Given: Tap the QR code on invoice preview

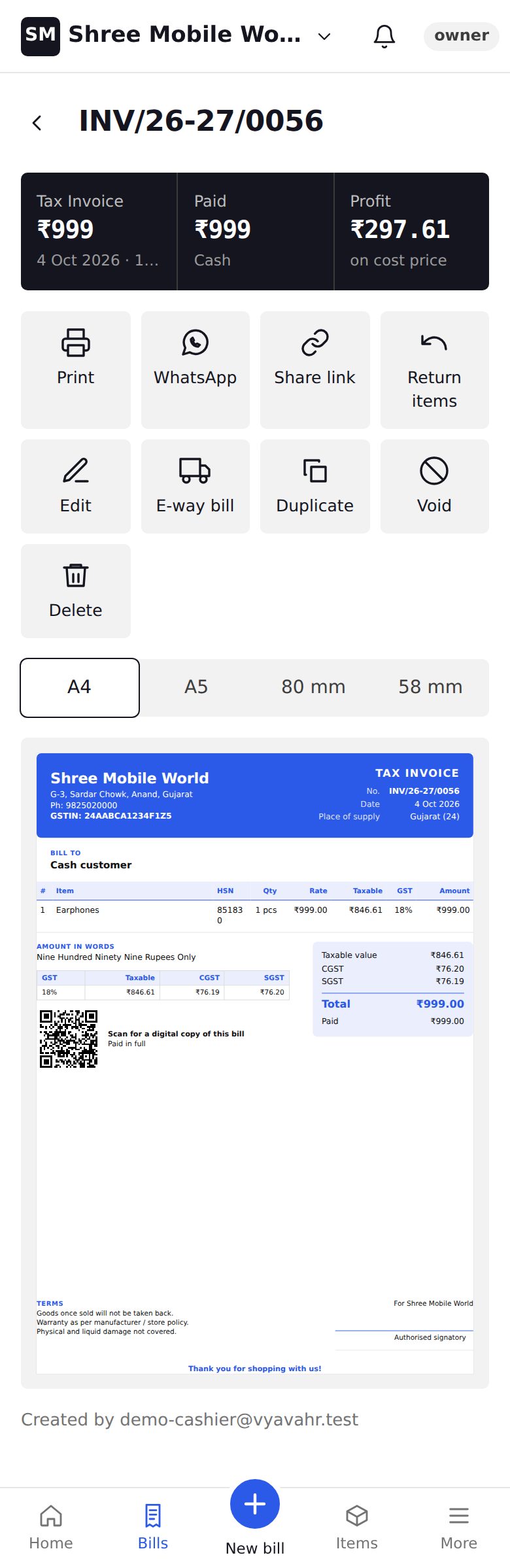Looking at the screenshot, I should [69, 1039].
